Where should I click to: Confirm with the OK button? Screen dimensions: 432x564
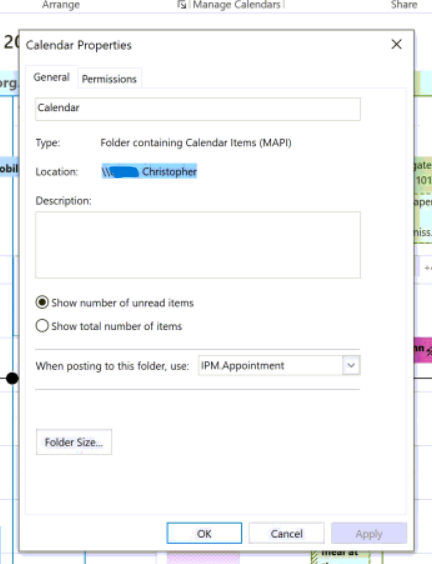click(x=204, y=533)
